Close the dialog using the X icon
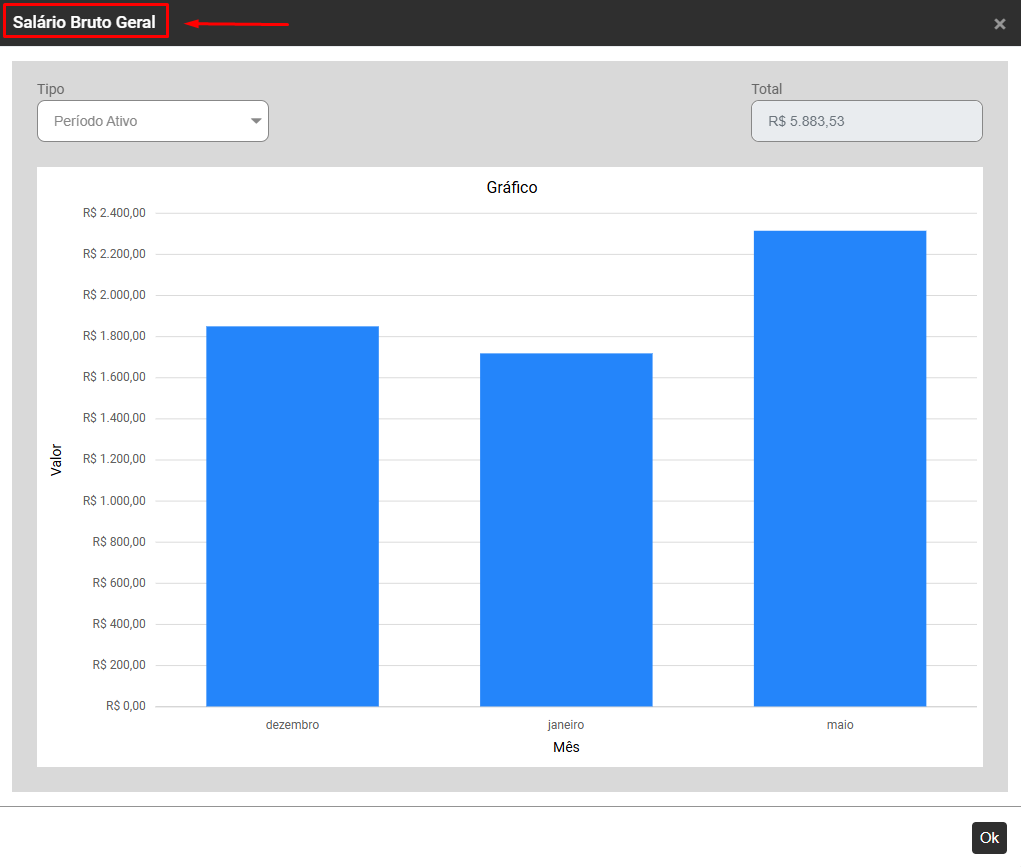The height and width of the screenshot is (867, 1021). pos(999,24)
